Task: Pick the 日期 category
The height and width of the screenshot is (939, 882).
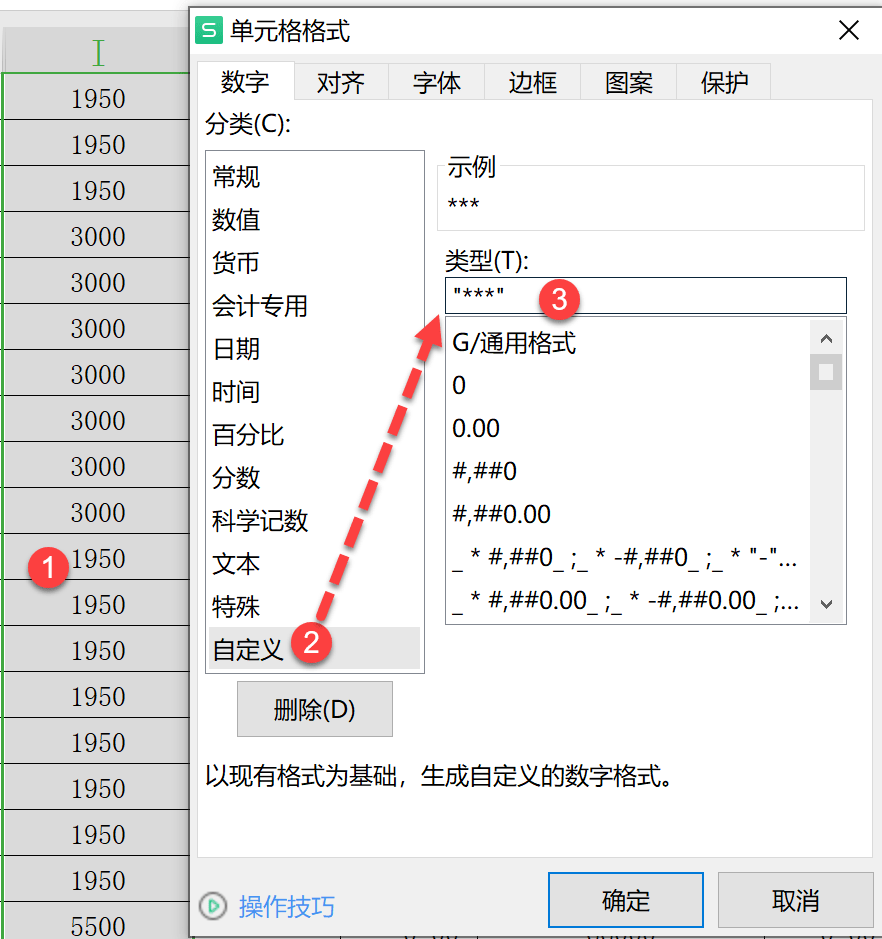Action: point(314,349)
